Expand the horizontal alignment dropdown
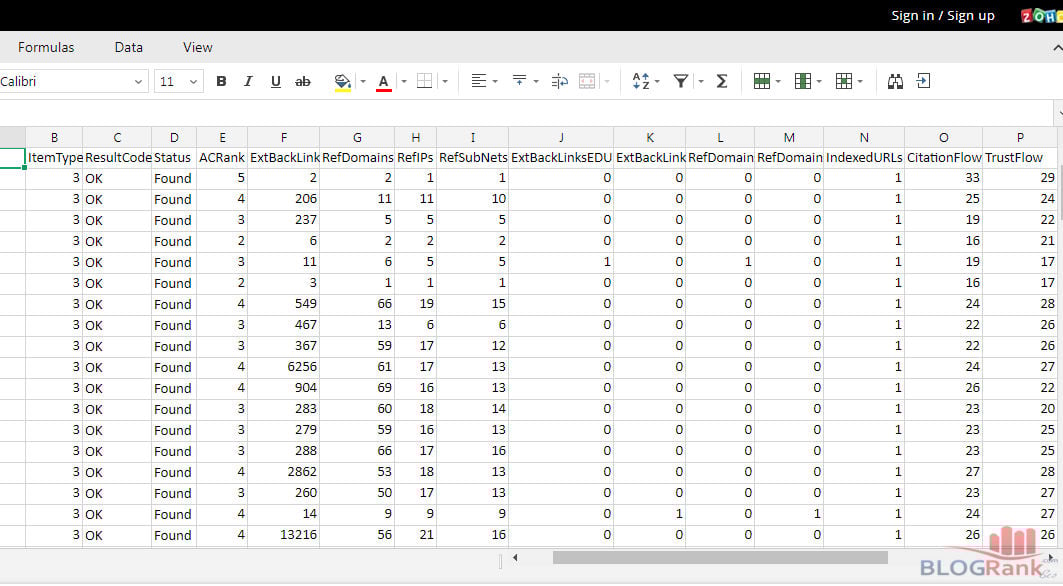This screenshot has height=586, width=1063. coord(493,82)
